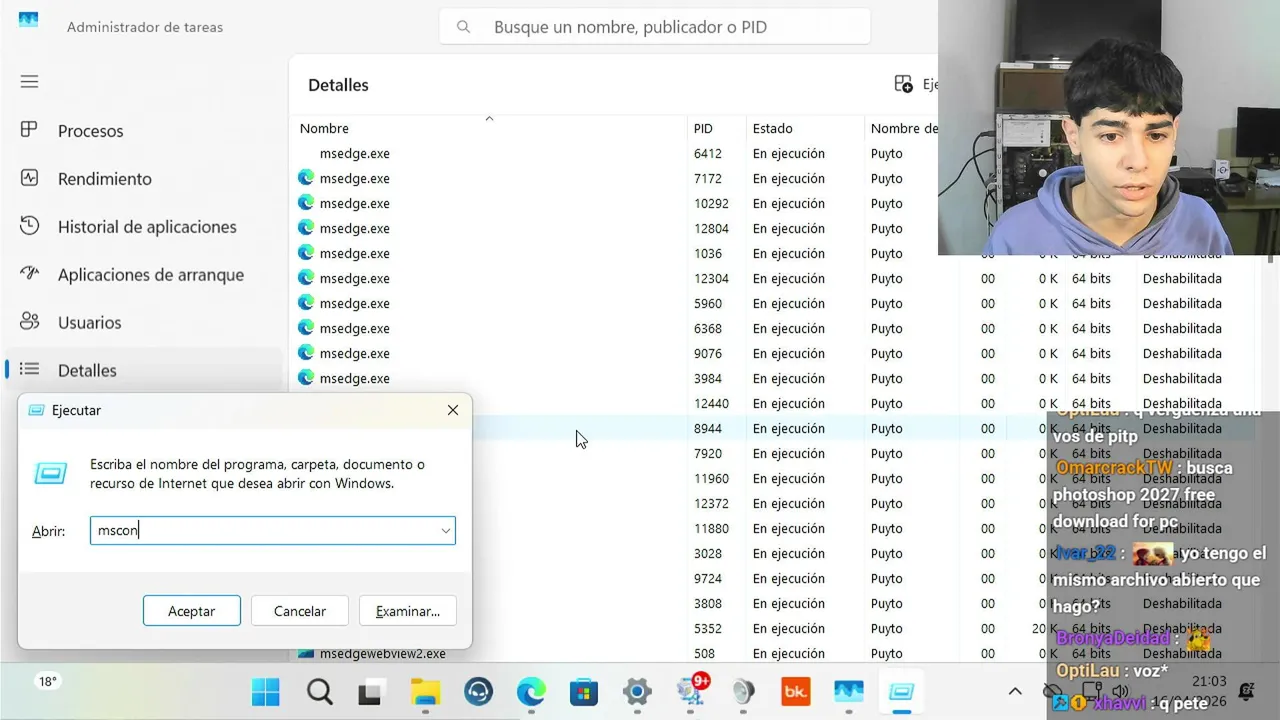1280x720 pixels.
Task: Click the Edge icon in the PID 1036 row
Action: click(x=306, y=253)
